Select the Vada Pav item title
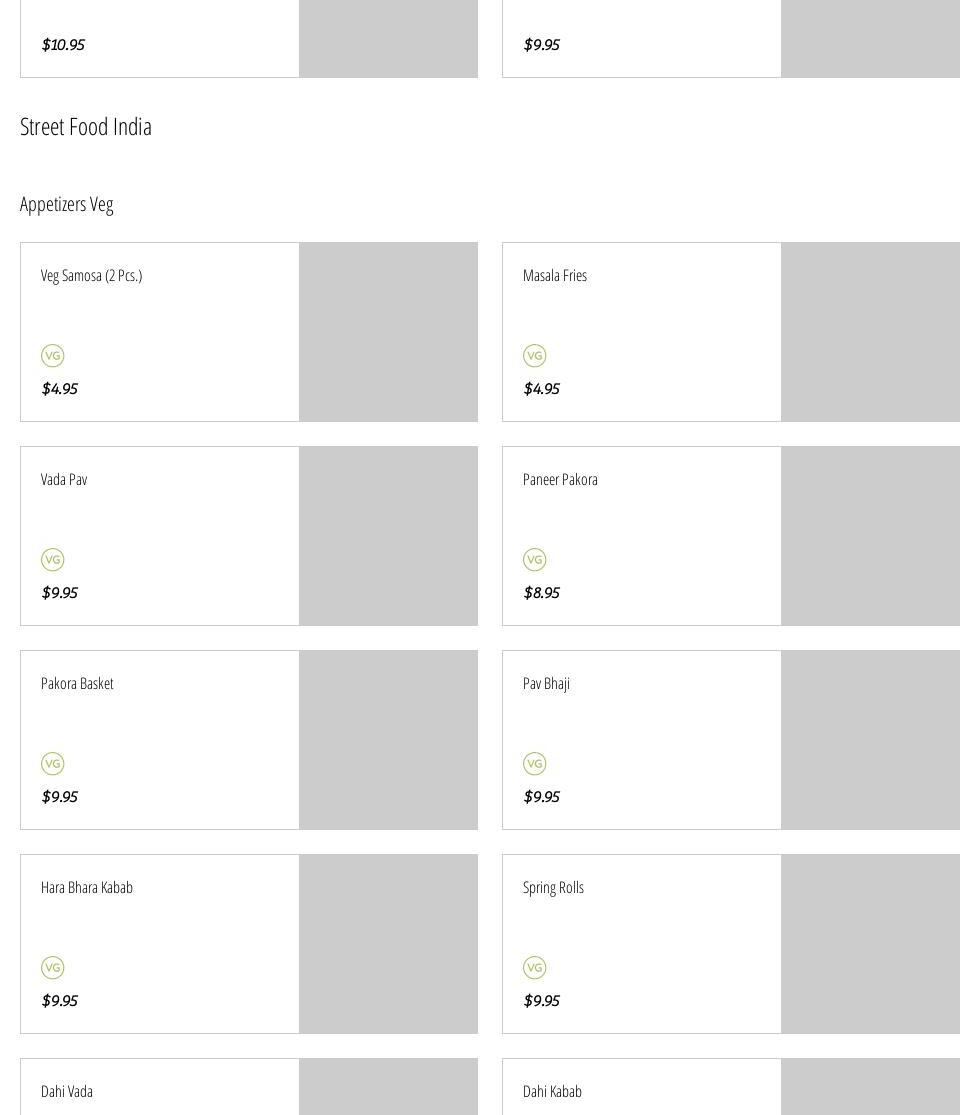The height and width of the screenshot is (1115, 965). [x=64, y=479]
